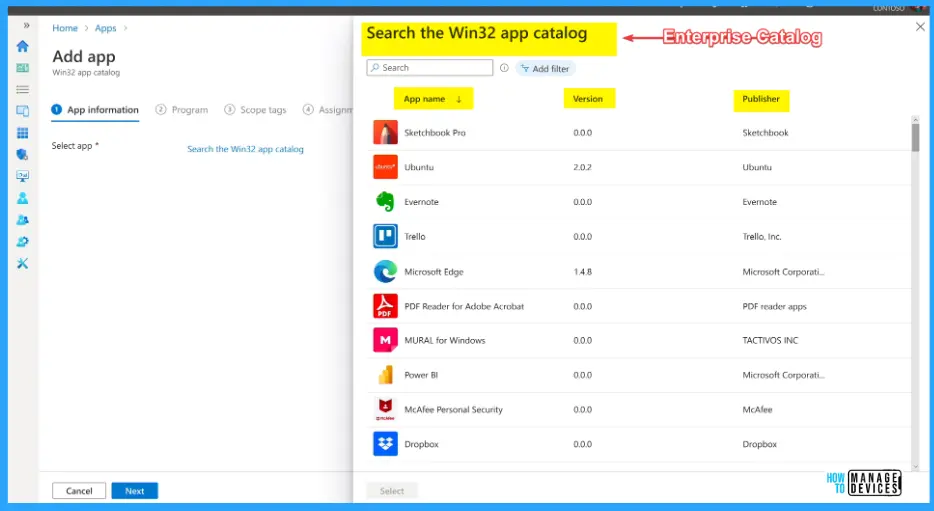Click the Add filter button
The width and height of the screenshot is (934, 511).
click(545, 68)
